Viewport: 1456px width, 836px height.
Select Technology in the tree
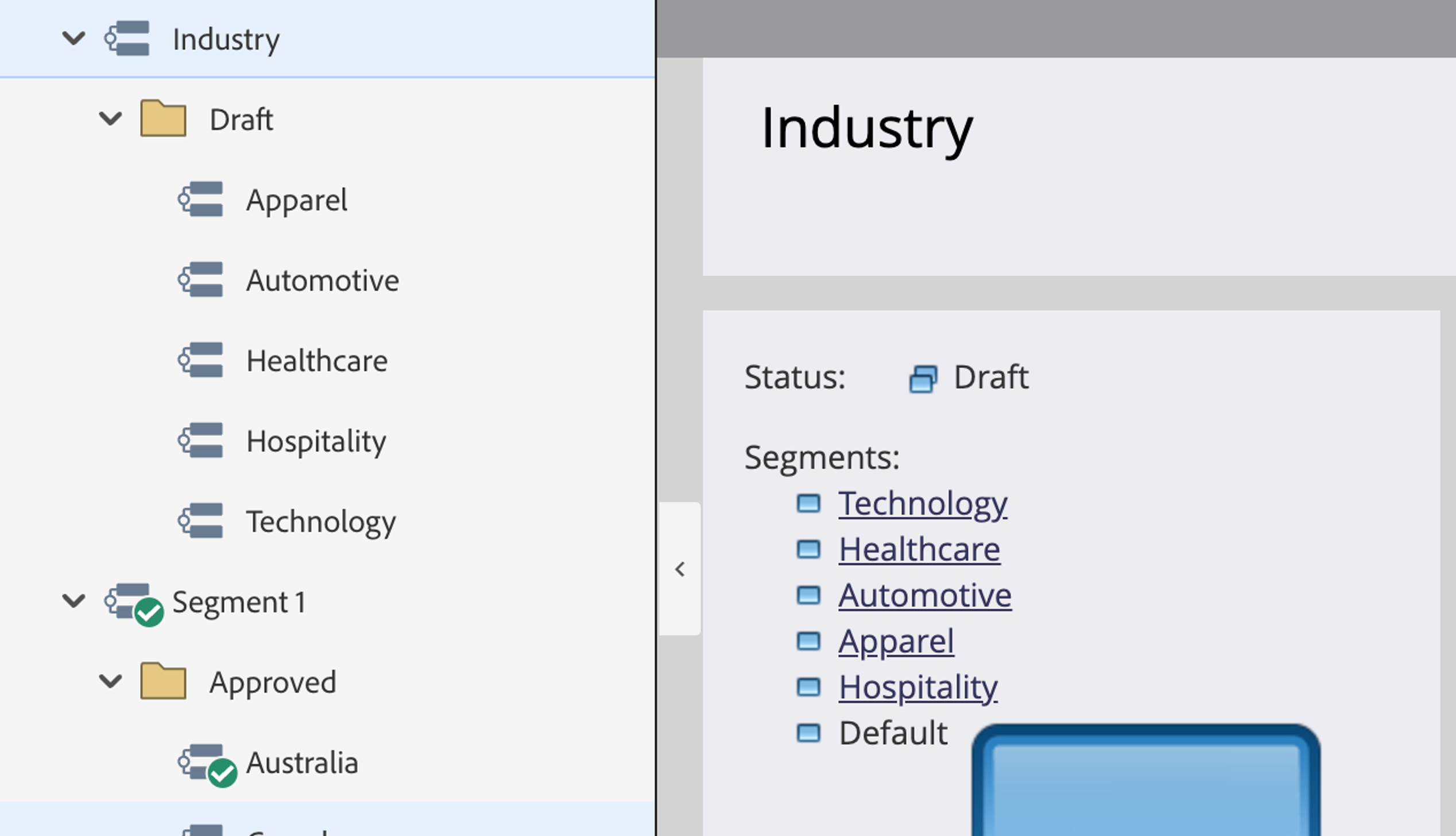[x=320, y=522]
